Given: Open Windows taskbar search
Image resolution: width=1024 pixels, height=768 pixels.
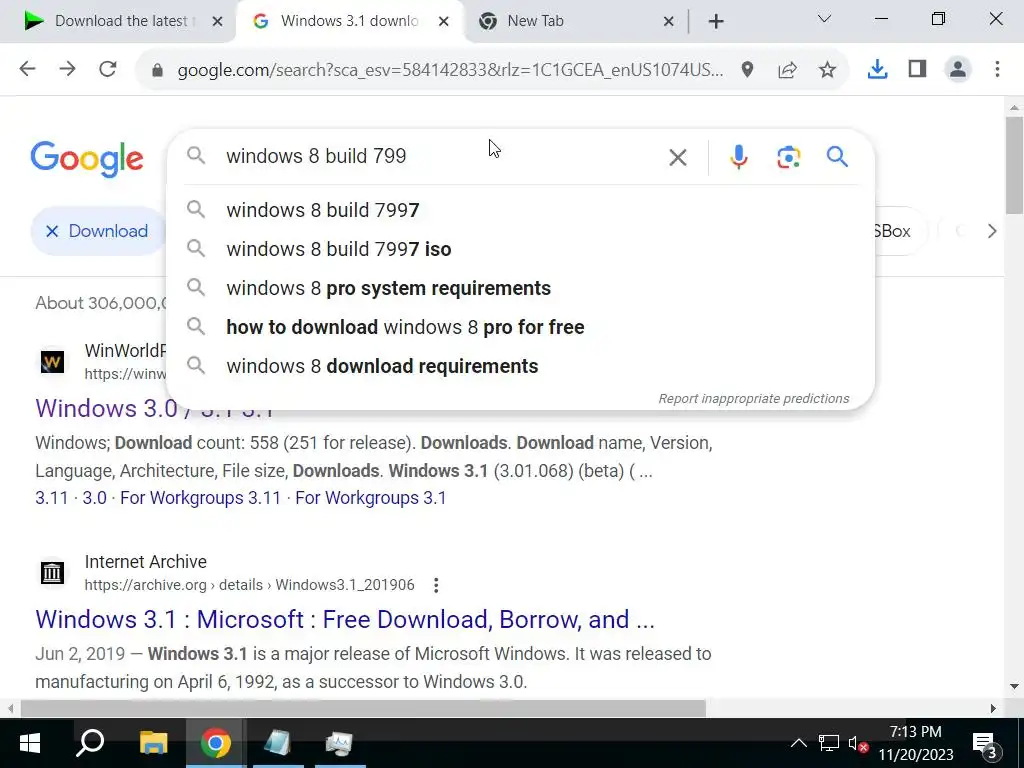Looking at the screenshot, I should tap(91, 743).
